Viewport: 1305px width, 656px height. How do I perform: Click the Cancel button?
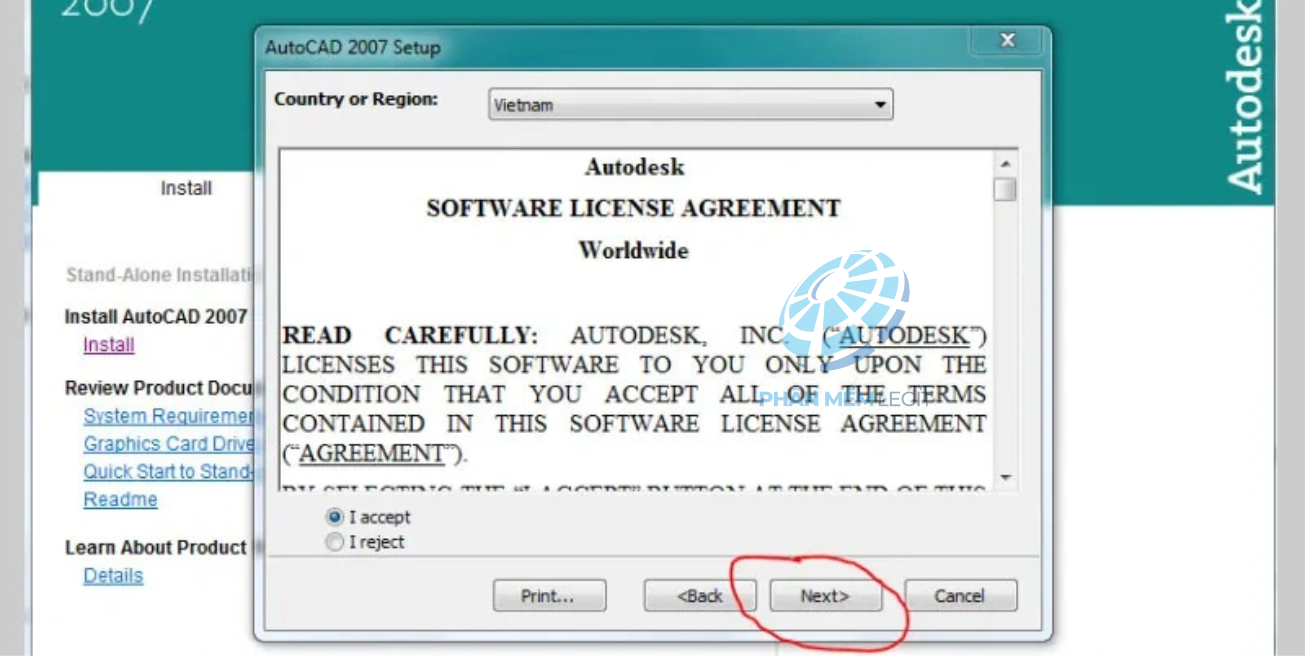pyautogui.click(x=960, y=596)
